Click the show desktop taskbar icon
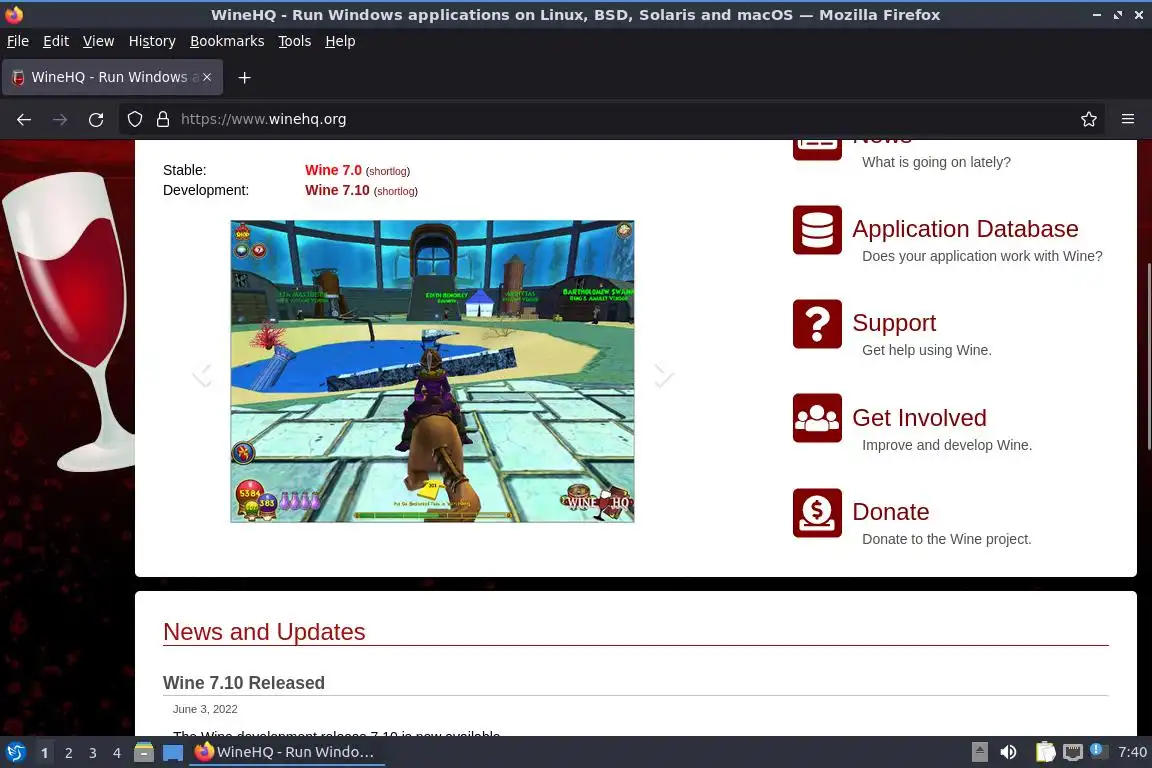 tap(173, 753)
